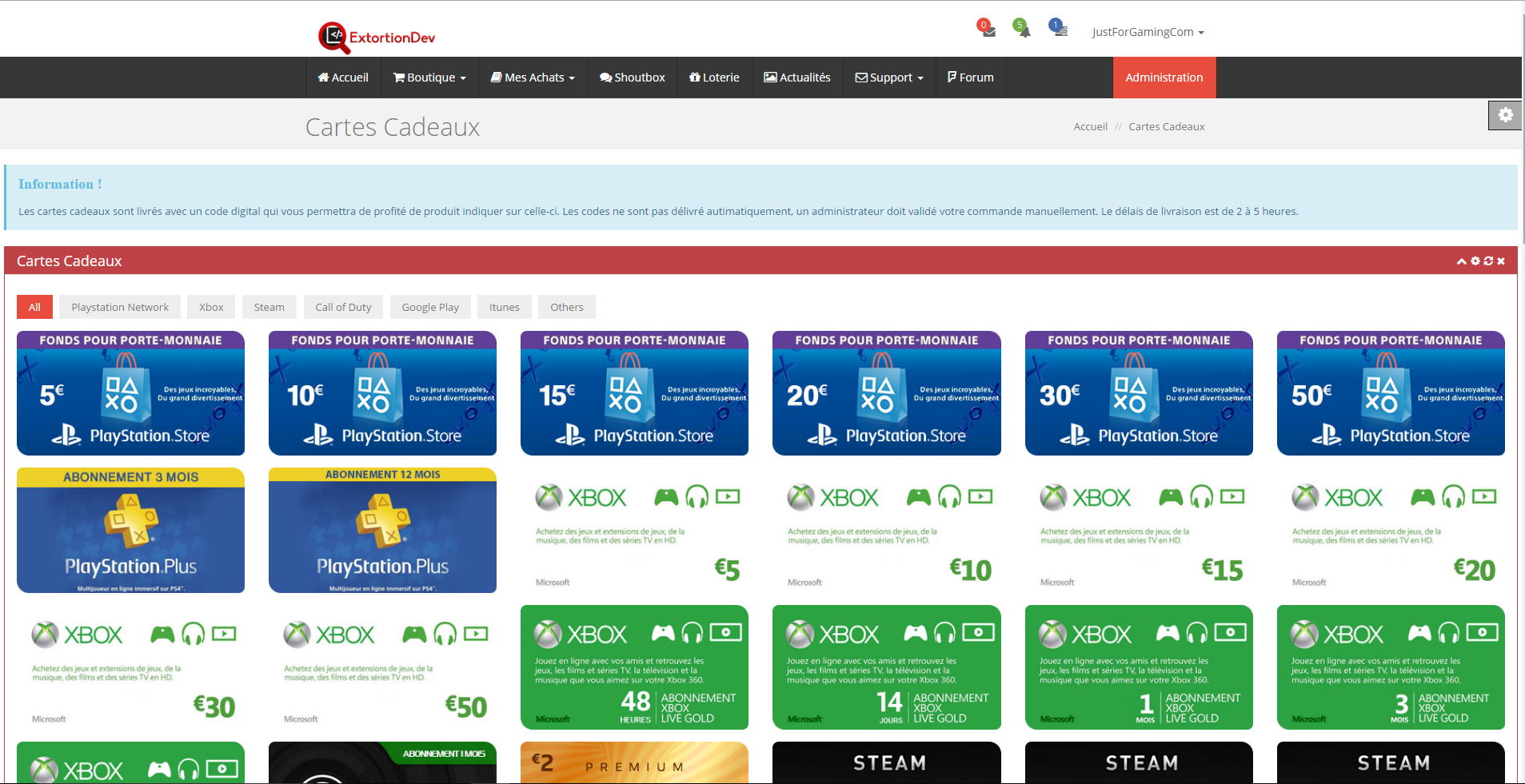The width and height of the screenshot is (1525, 784).
Task: Select the €2 Premium card
Action: (634, 762)
